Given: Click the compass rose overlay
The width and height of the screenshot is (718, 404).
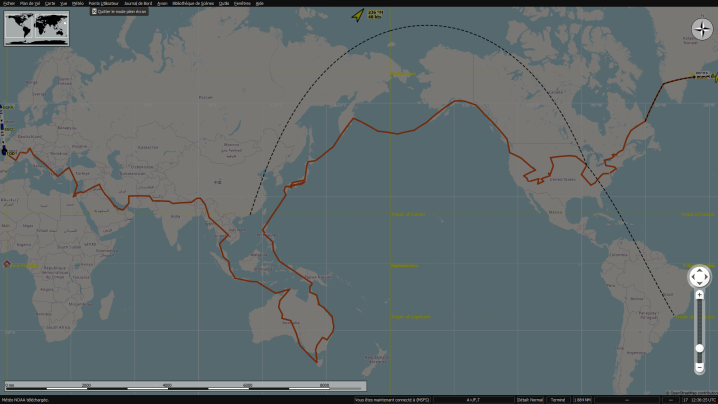Looking at the screenshot, I should coord(702,29).
